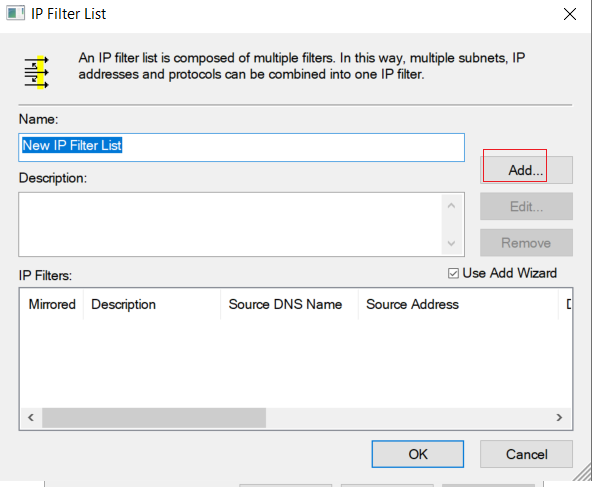
Task: Click the right arrow of the horizontal scrollbar
Action: (x=559, y=417)
